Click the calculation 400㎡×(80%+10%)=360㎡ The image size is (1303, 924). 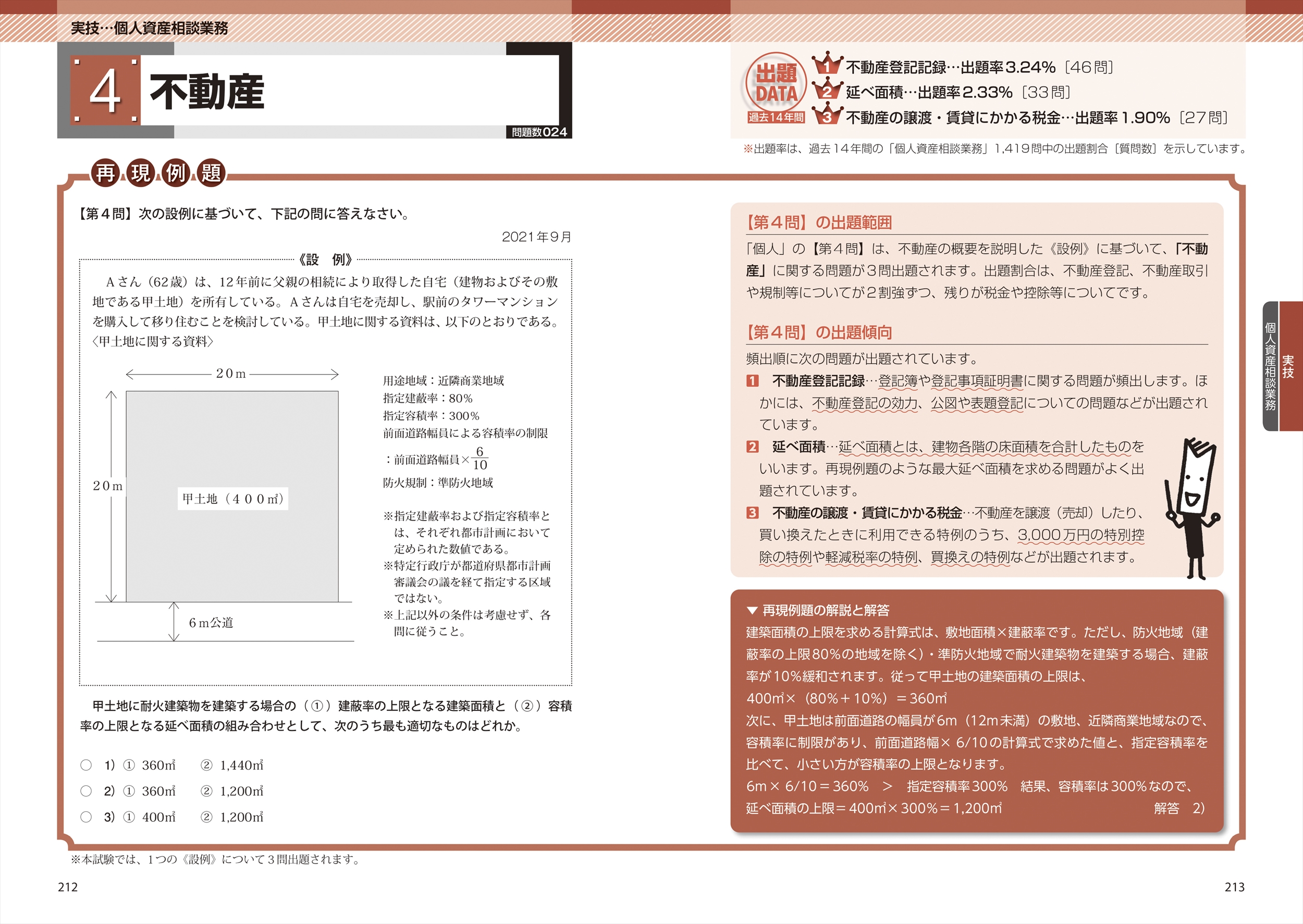pyautogui.click(x=846, y=698)
